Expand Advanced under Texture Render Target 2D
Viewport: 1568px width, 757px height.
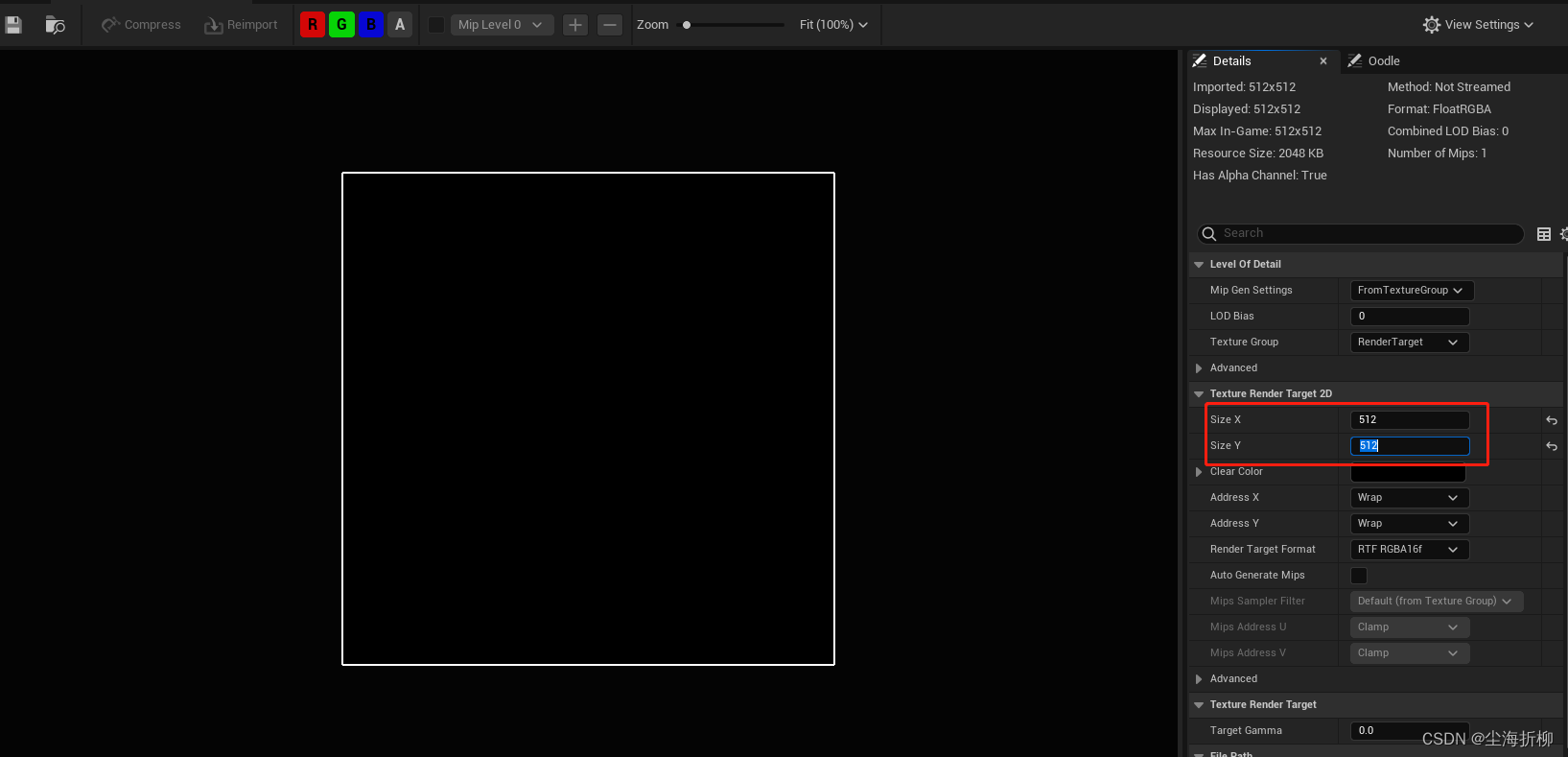click(x=1199, y=679)
